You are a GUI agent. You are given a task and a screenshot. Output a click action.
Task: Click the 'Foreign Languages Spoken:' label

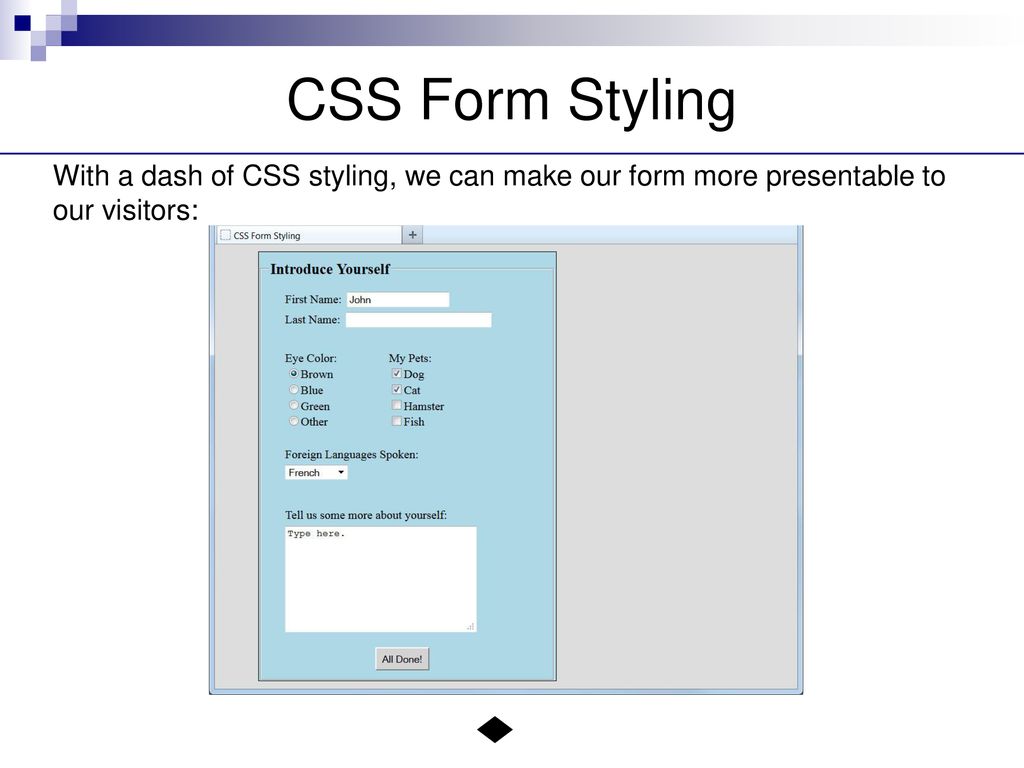coord(351,455)
